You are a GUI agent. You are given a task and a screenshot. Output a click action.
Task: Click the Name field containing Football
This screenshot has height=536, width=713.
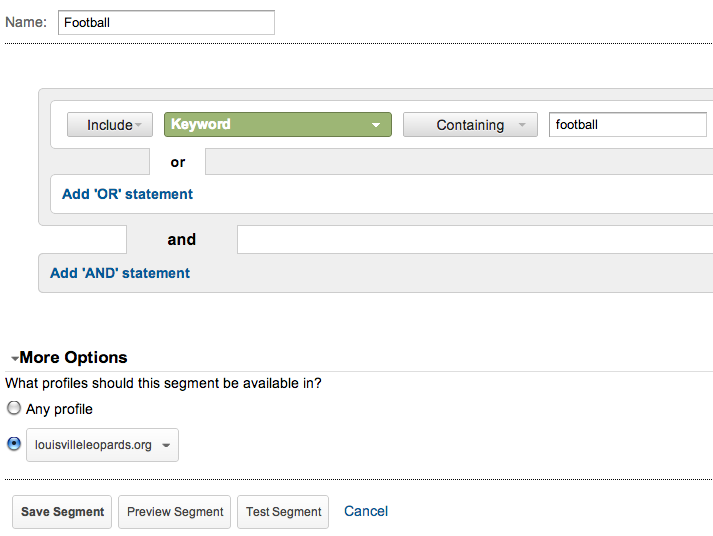(166, 23)
